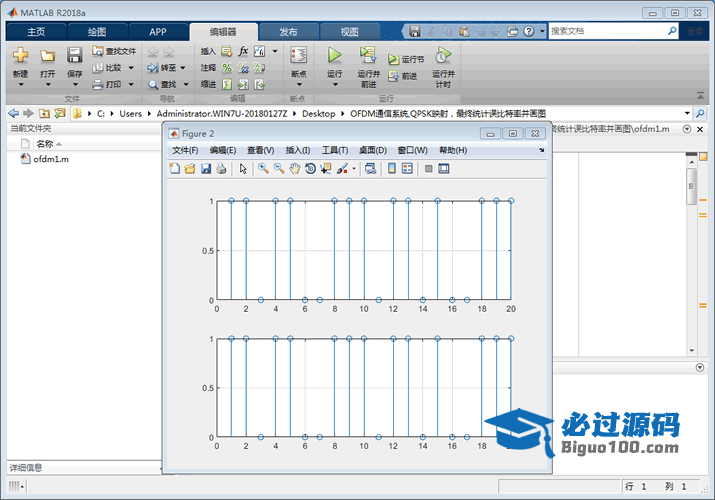Click Open File icon in Figure 2 toolbar
Screen dimensions: 715x500
click(x=190, y=169)
